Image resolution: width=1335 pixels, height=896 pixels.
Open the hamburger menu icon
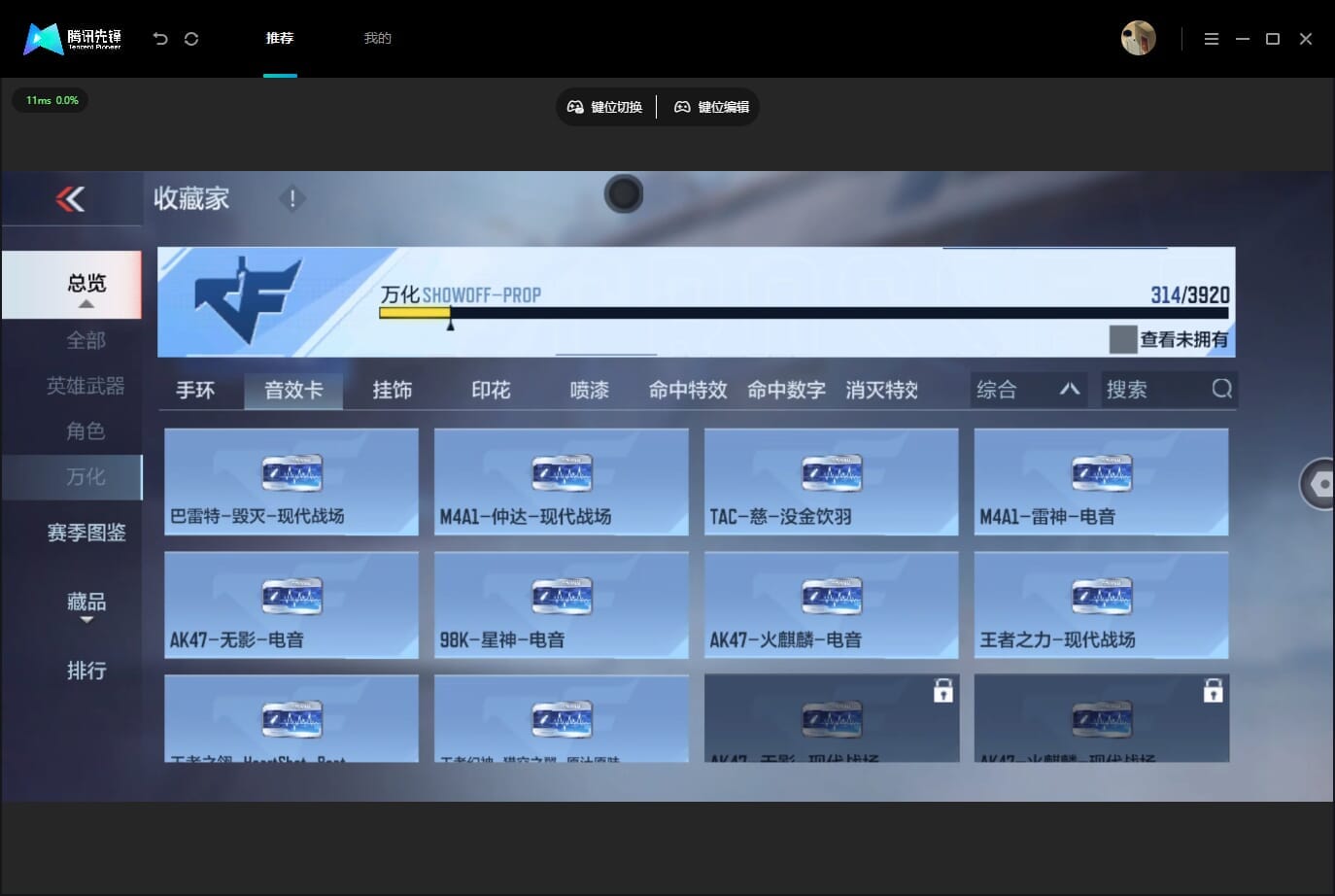[x=1211, y=39]
